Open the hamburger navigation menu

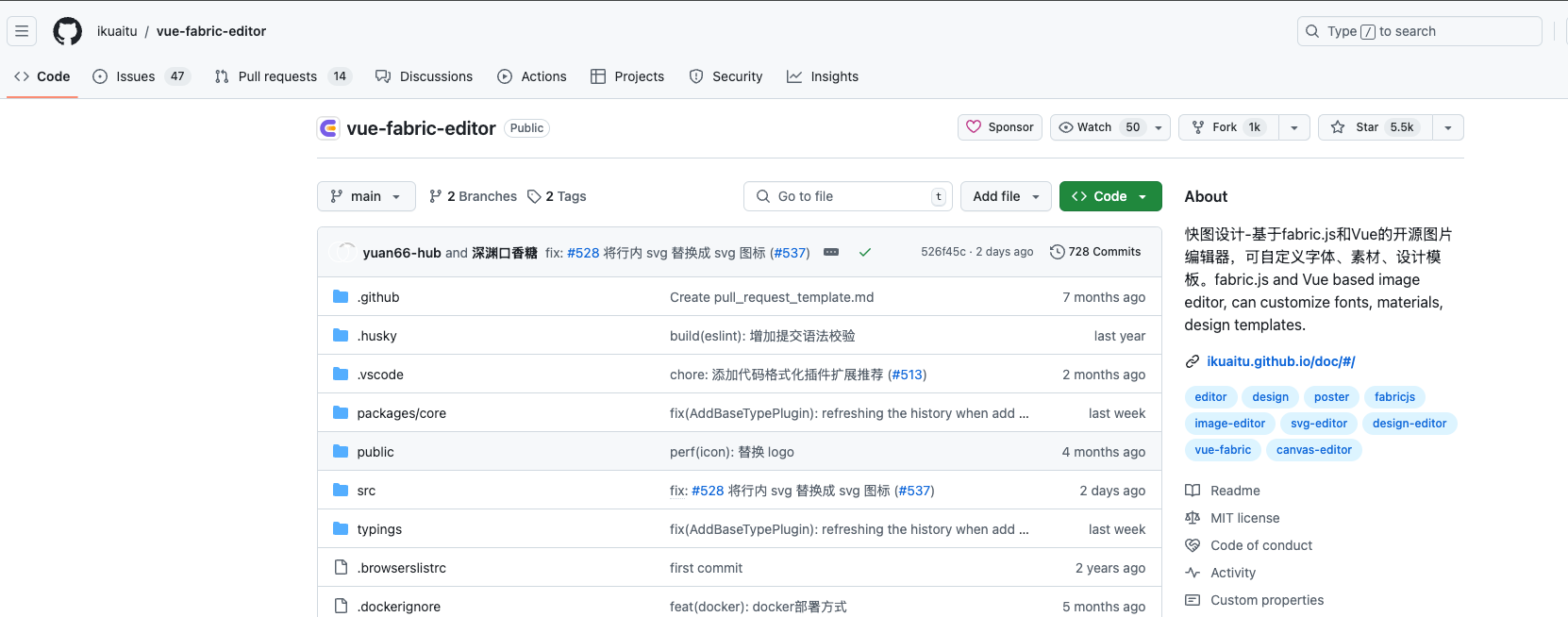click(x=22, y=31)
